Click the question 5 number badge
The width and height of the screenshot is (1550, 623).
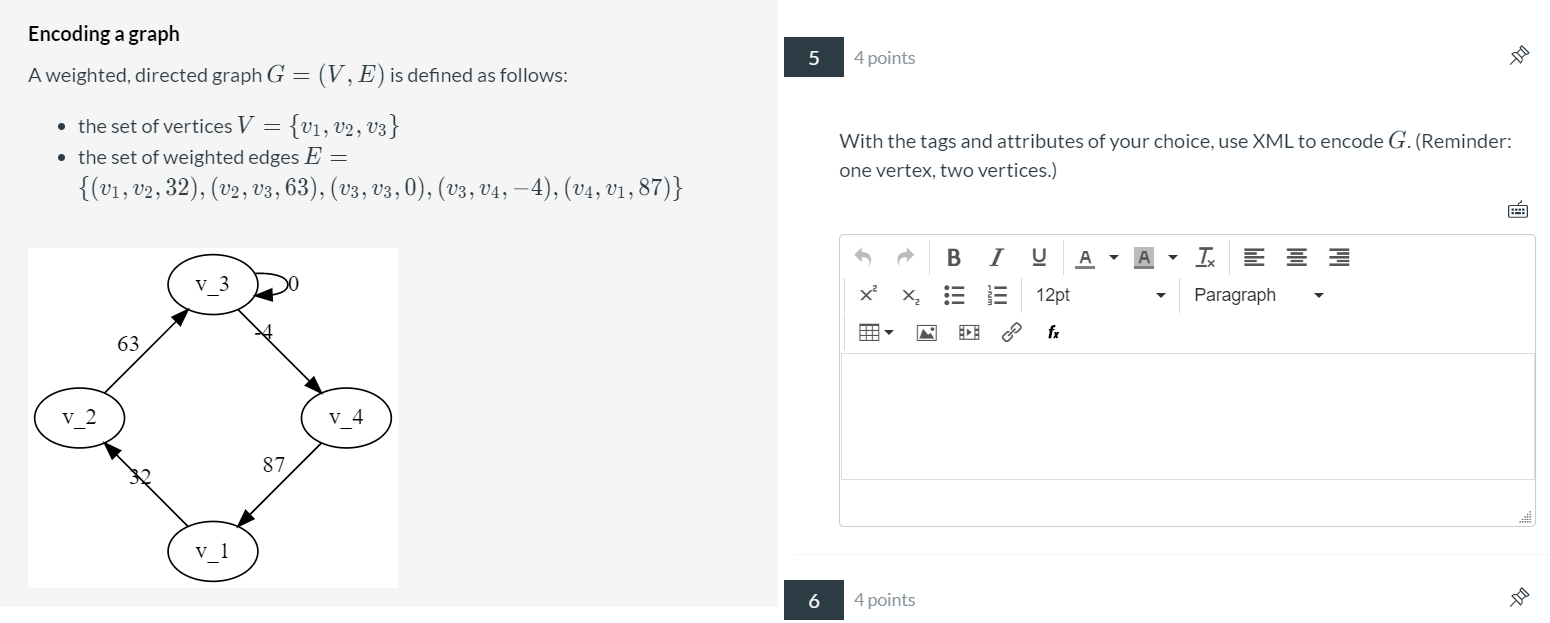pyautogui.click(x=814, y=57)
